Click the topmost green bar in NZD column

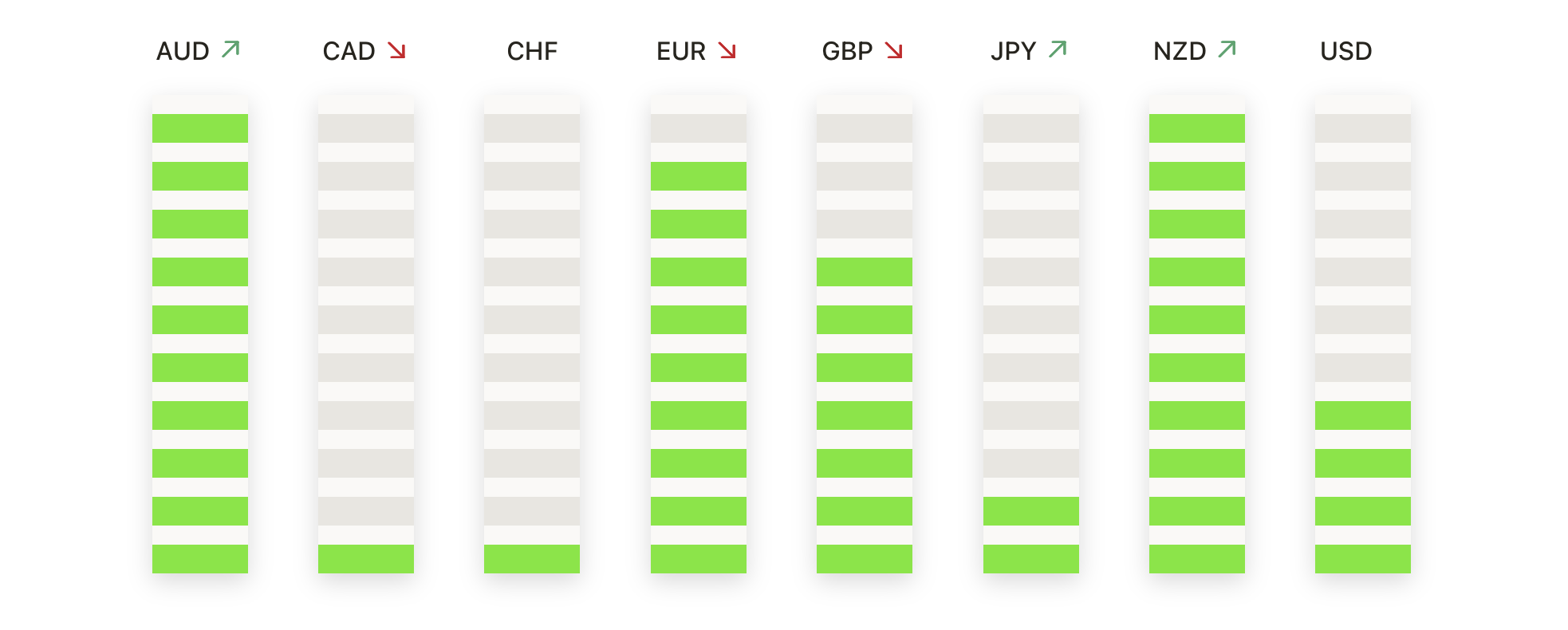tap(1197, 128)
